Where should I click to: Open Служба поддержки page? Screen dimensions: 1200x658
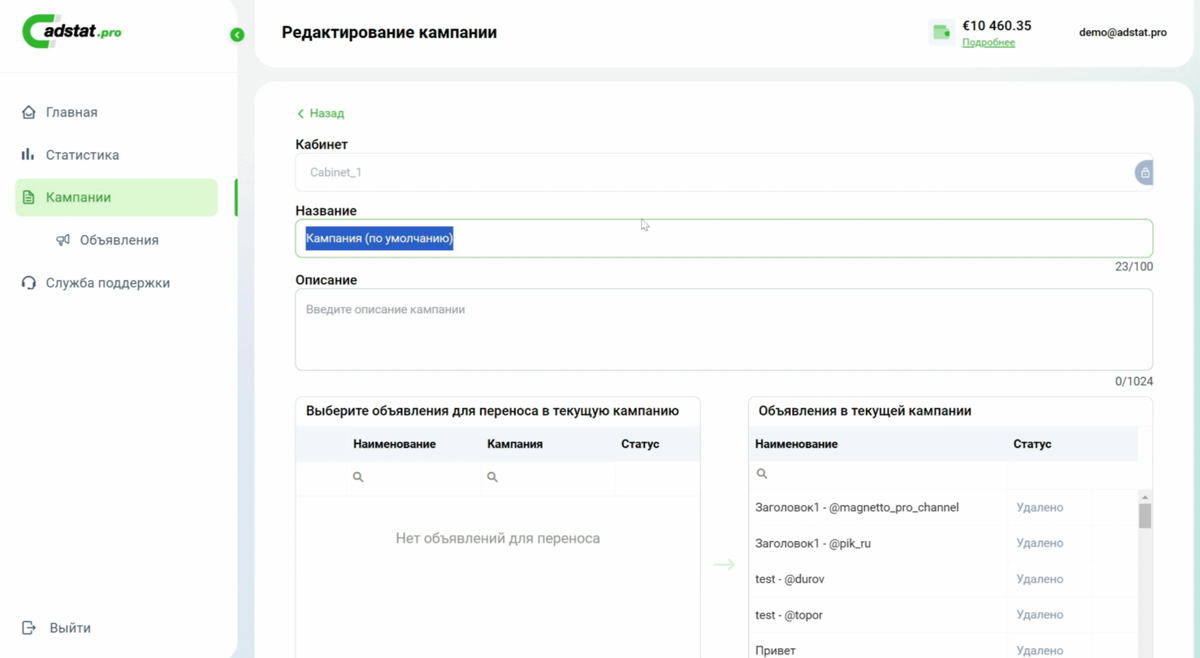tap(107, 283)
